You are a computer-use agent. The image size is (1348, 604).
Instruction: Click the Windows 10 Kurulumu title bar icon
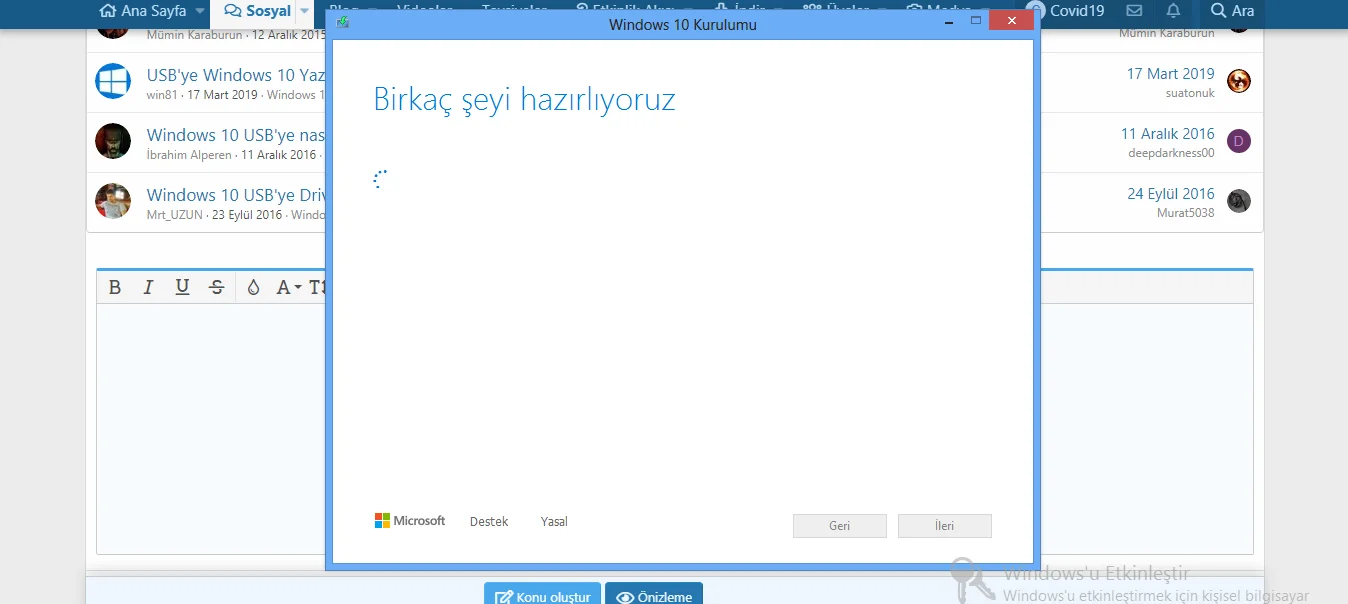343,23
